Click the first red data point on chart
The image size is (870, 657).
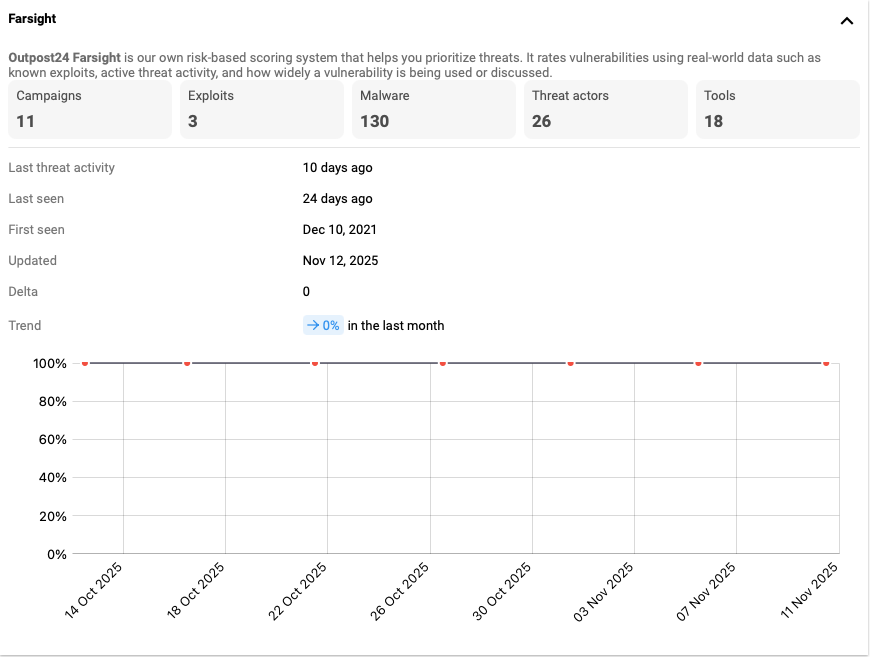tap(85, 363)
